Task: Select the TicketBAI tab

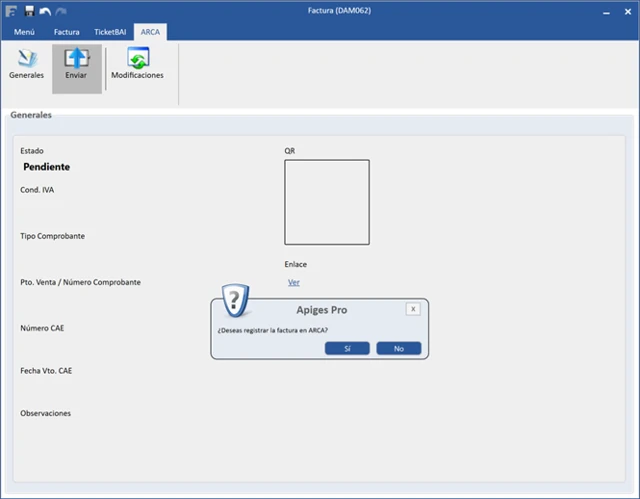Action: point(110,32)
